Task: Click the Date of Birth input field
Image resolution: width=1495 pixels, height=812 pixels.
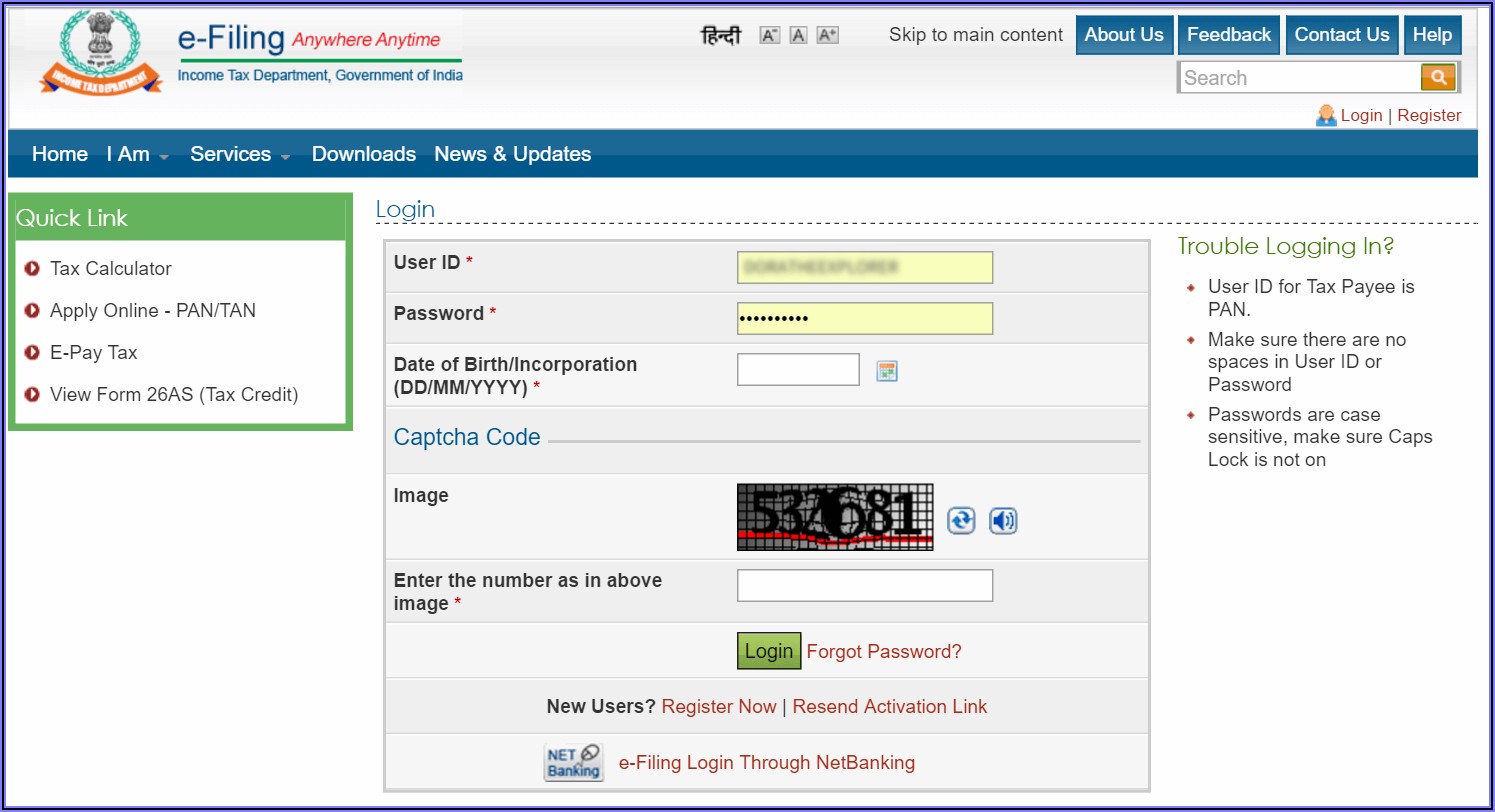Action: click(x=797, y=370)
